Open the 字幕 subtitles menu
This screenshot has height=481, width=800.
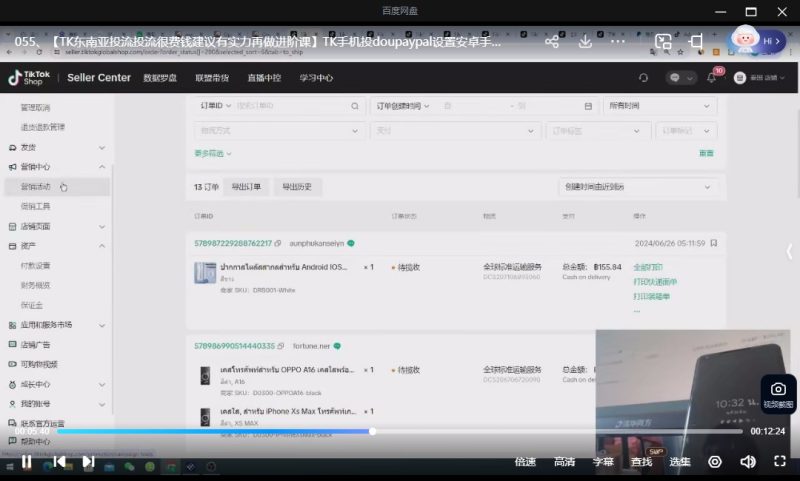pyautogui.click(x=603, y=462)
